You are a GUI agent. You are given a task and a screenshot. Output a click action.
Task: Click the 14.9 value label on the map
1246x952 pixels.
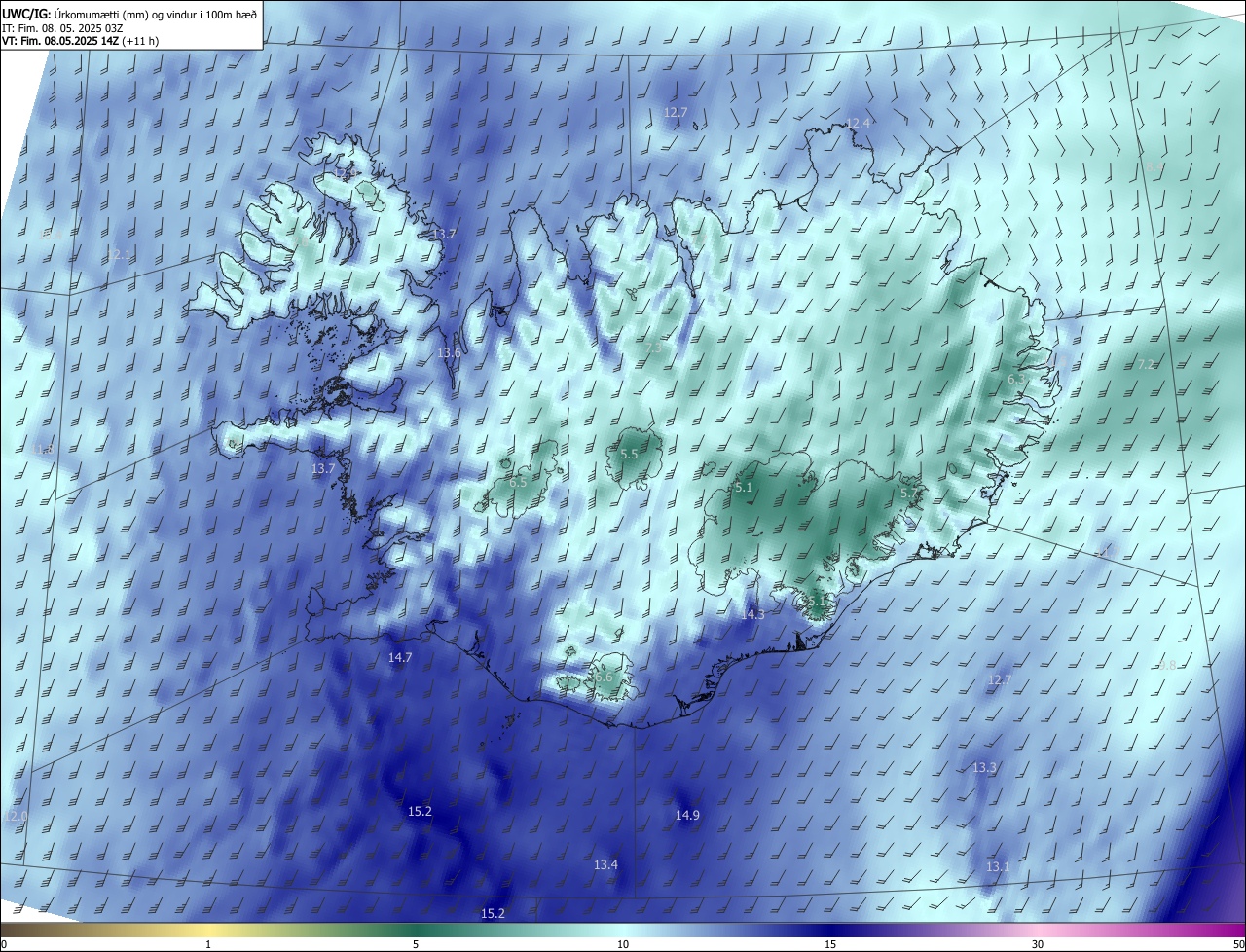coord(687,815)
